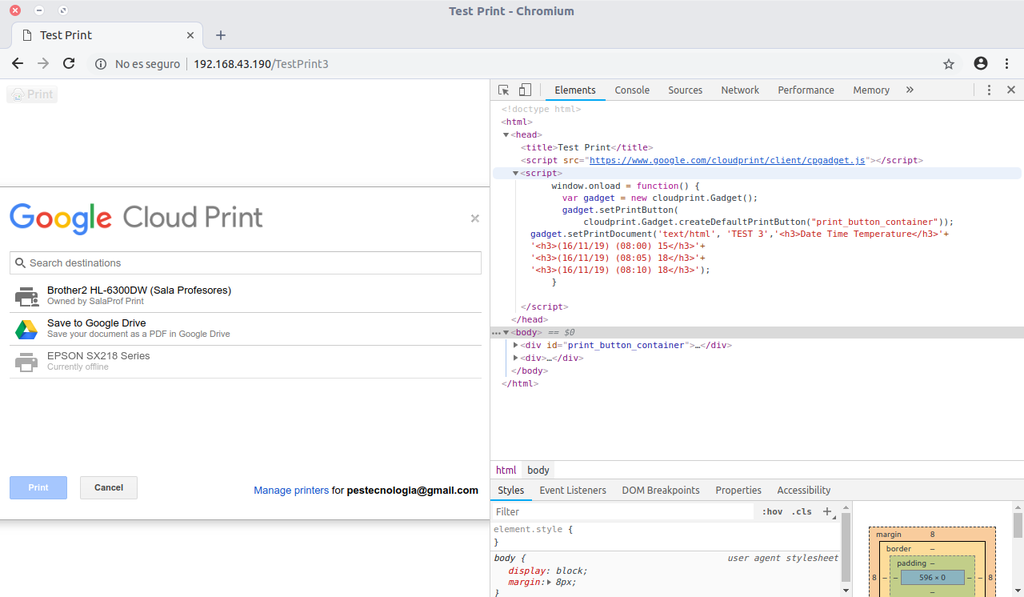1024x597 pixels.
Task: Collapse the inline script node
Action: pos(515,173)
